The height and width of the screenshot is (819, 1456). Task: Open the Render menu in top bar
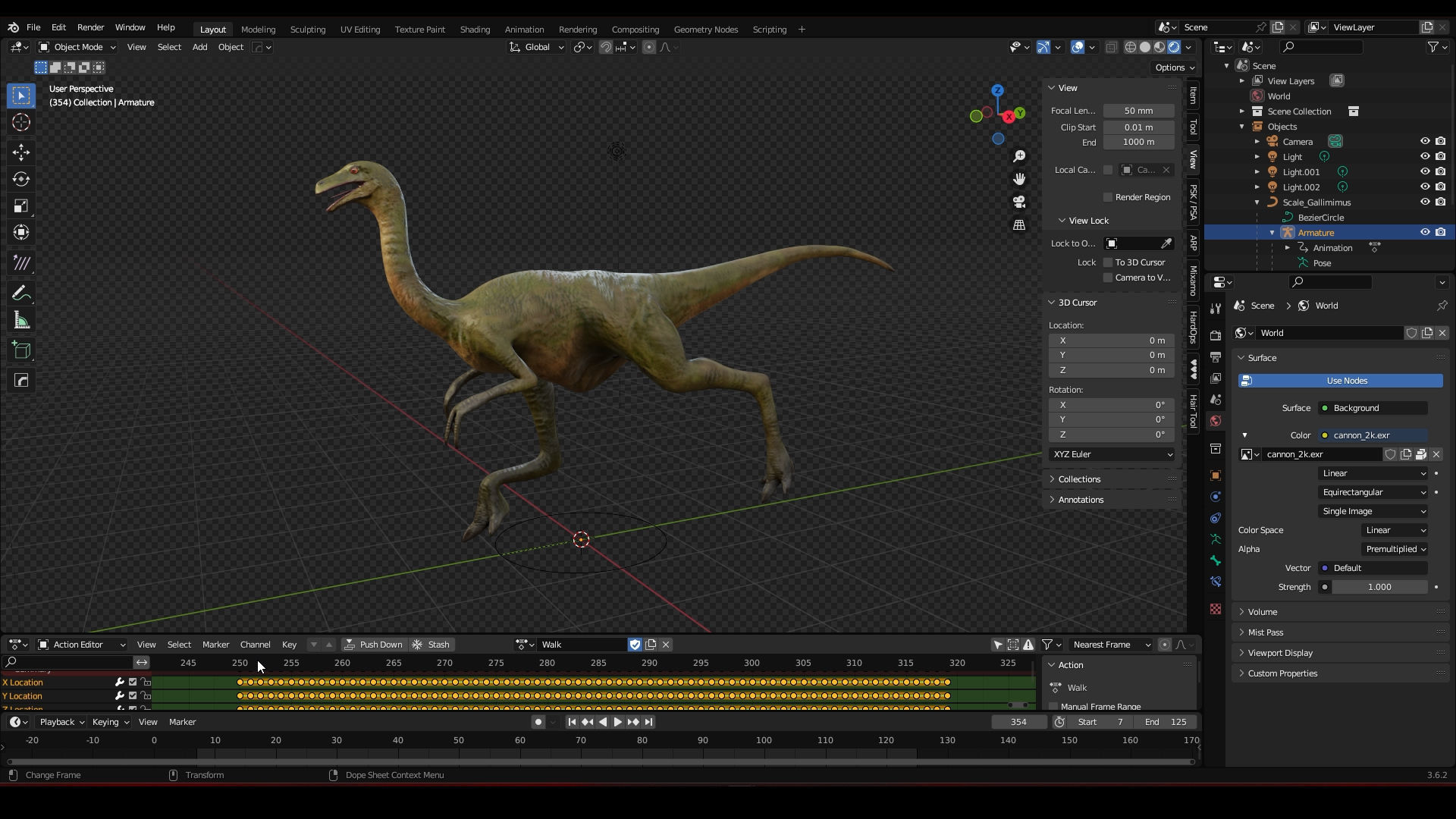pos(90,27)
